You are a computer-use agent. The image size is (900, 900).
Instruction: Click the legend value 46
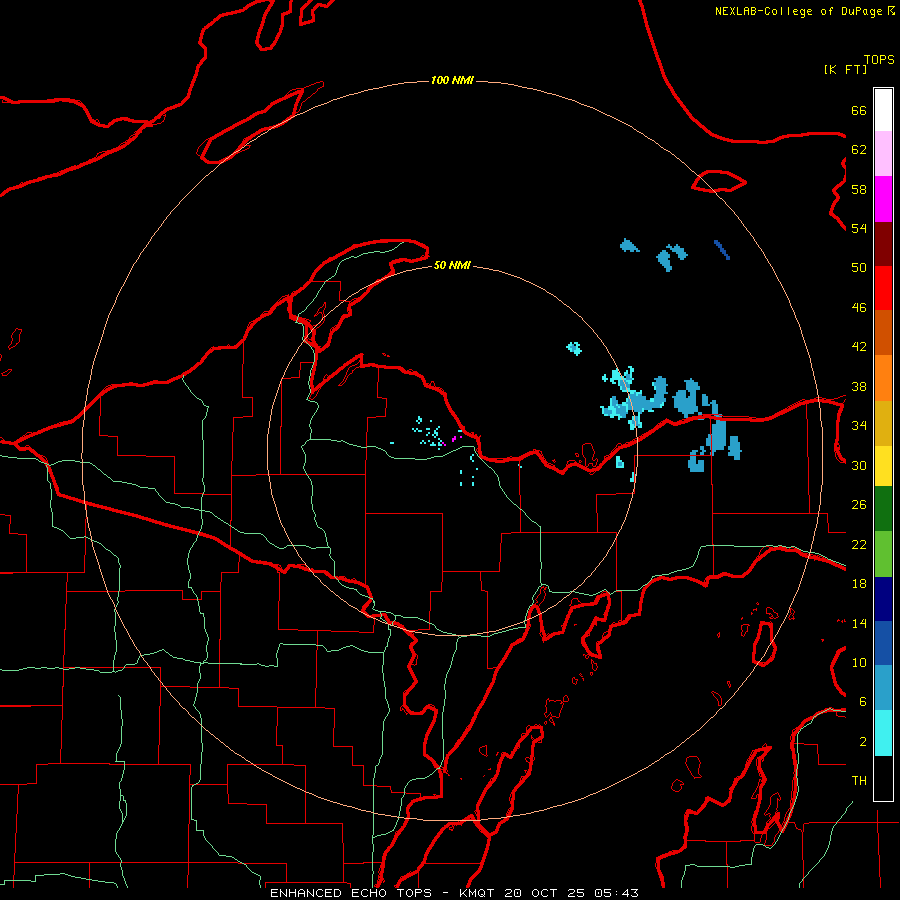[859, 308]
